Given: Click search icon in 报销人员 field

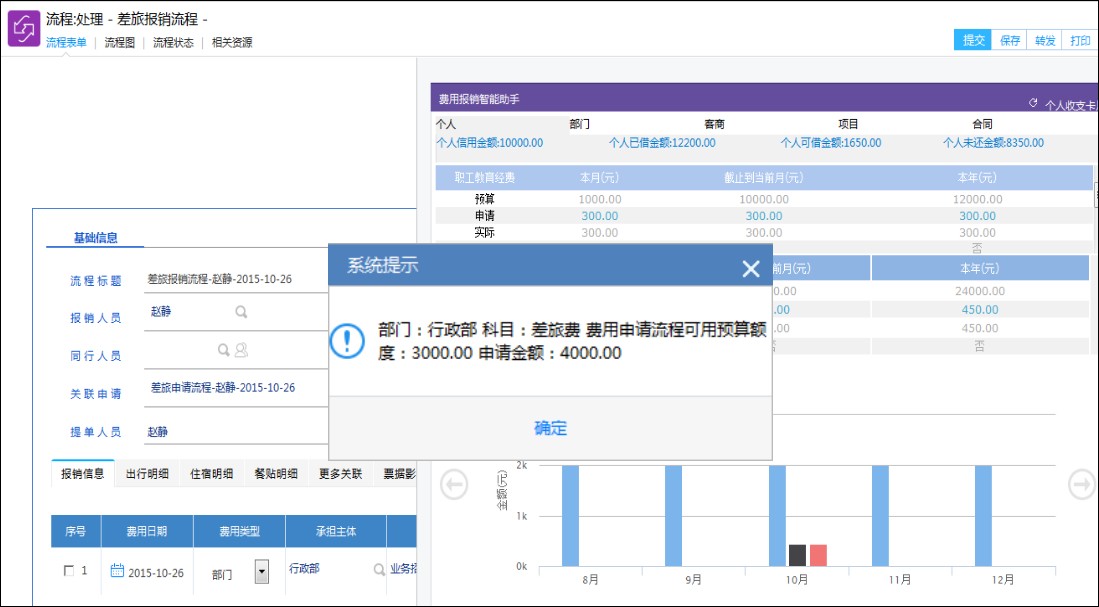Looking at the screenshot, I should [241, 312].
